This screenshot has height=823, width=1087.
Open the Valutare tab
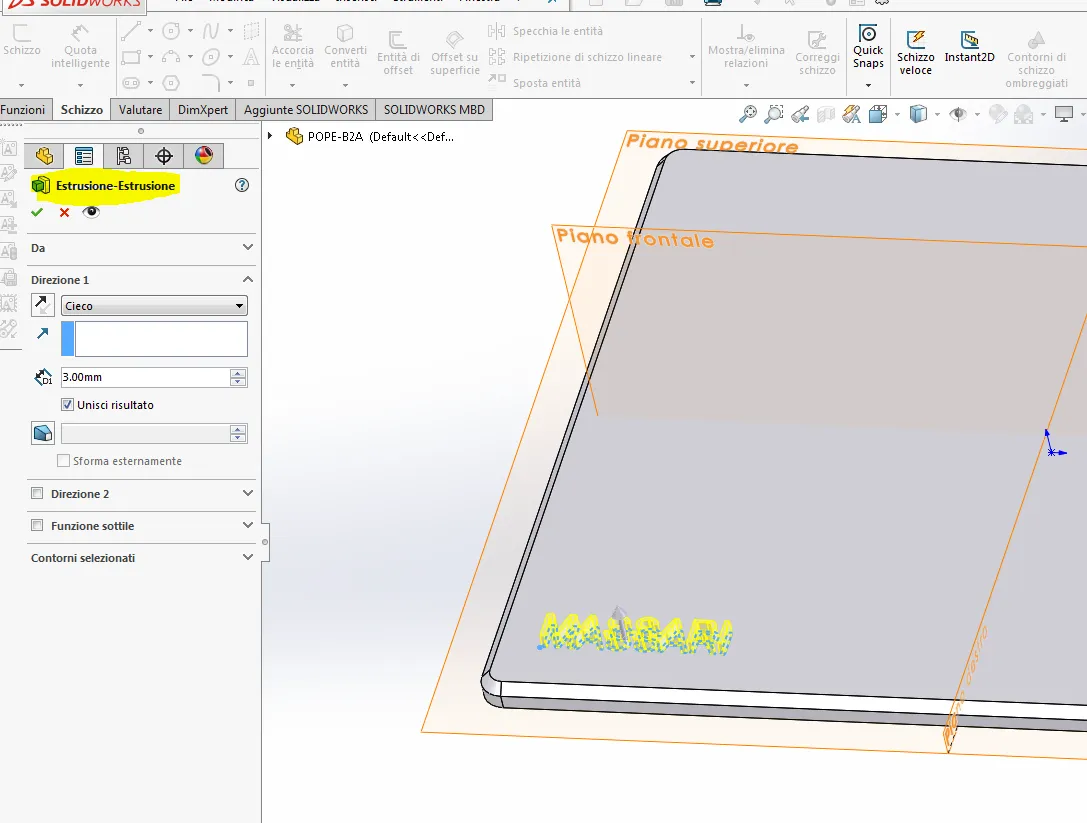(140, 110)
